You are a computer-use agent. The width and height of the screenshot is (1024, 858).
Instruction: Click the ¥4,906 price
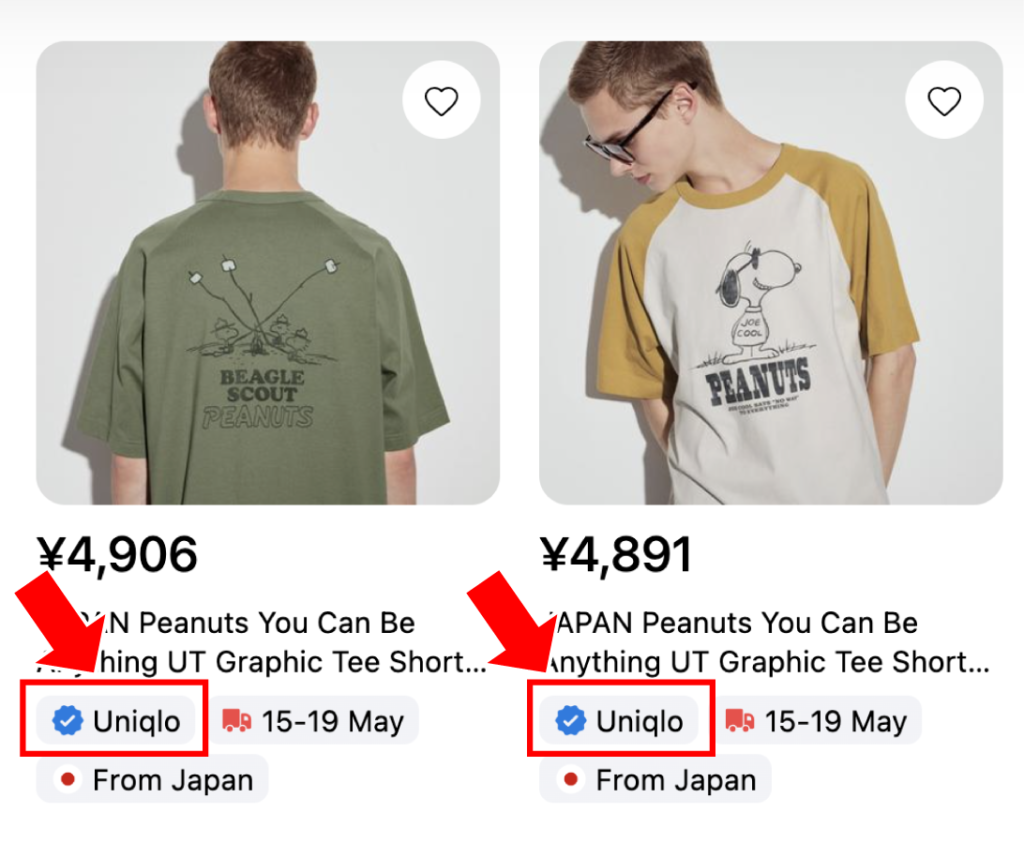(118, 554)
